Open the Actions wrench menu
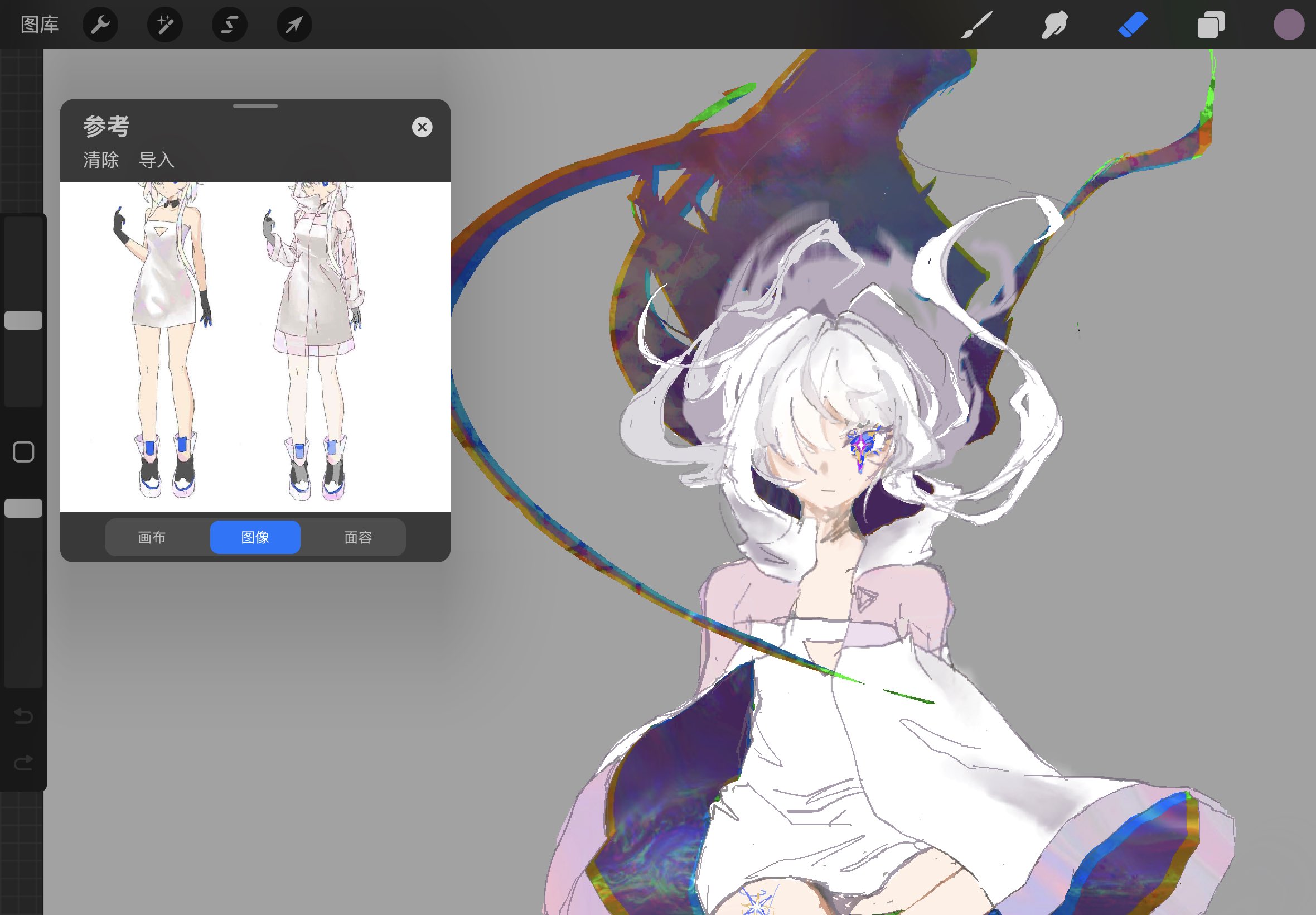Viewport: 1316px width, 915px height. [100, 25]
